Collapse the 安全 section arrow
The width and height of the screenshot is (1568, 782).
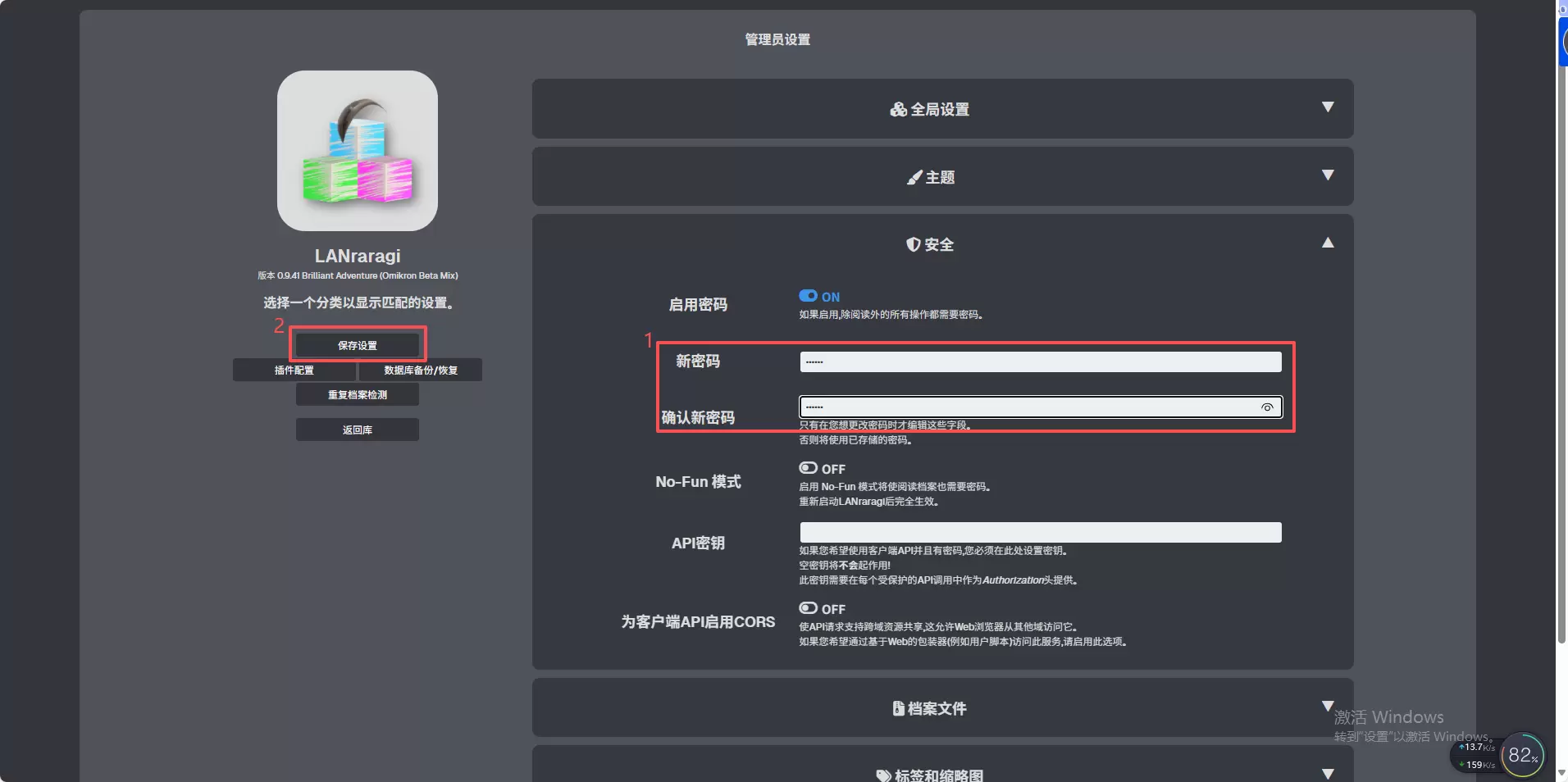click(1328, 243)
